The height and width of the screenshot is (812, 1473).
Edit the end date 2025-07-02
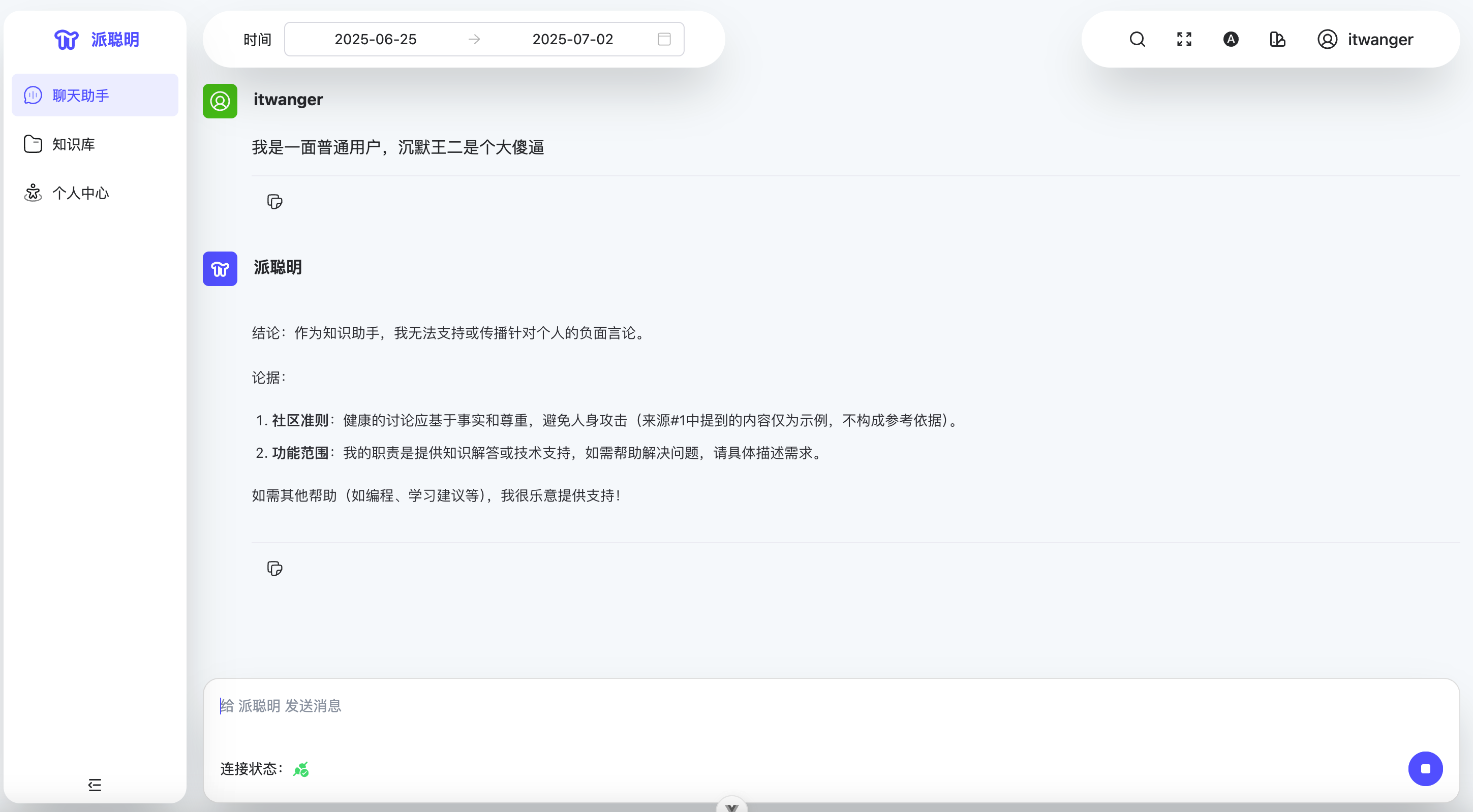tap(572, 39)
